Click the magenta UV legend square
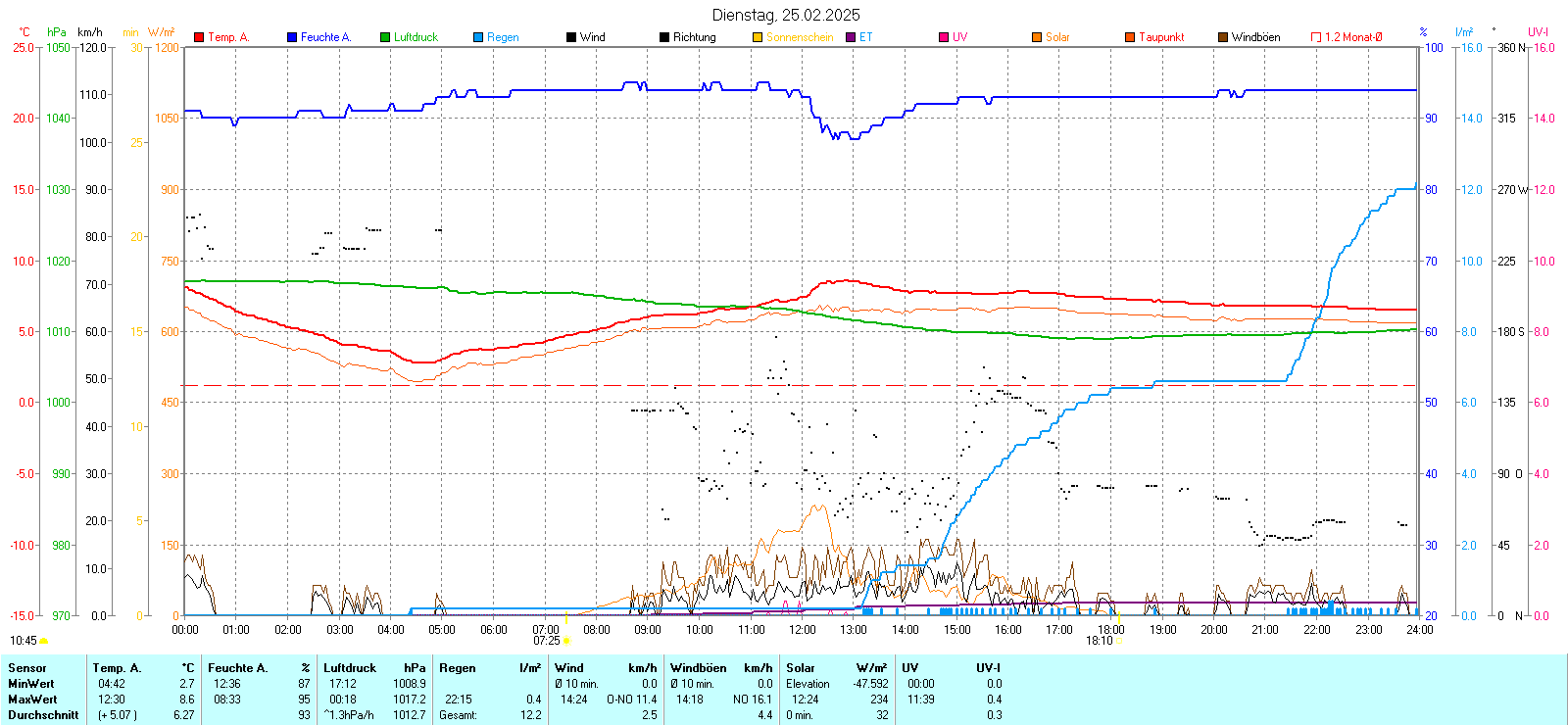The image size is (1568, 725). (x=944, y=37)
